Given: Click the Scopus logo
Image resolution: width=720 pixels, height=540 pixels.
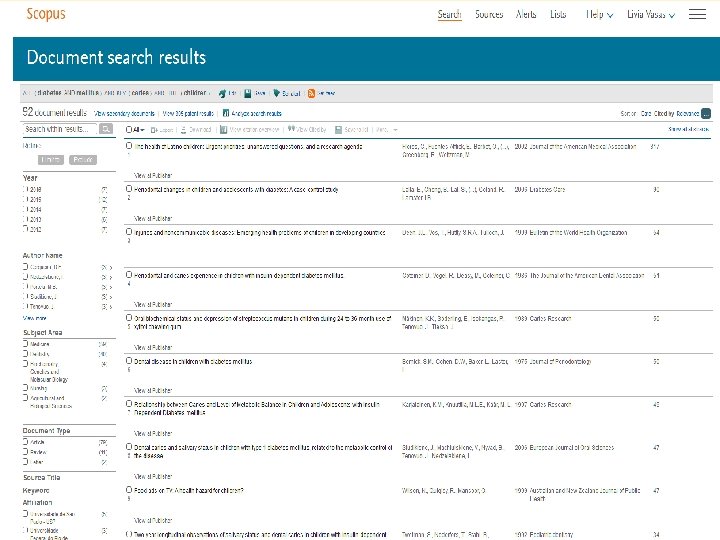Looking at the screenshot, I should 46,14.
